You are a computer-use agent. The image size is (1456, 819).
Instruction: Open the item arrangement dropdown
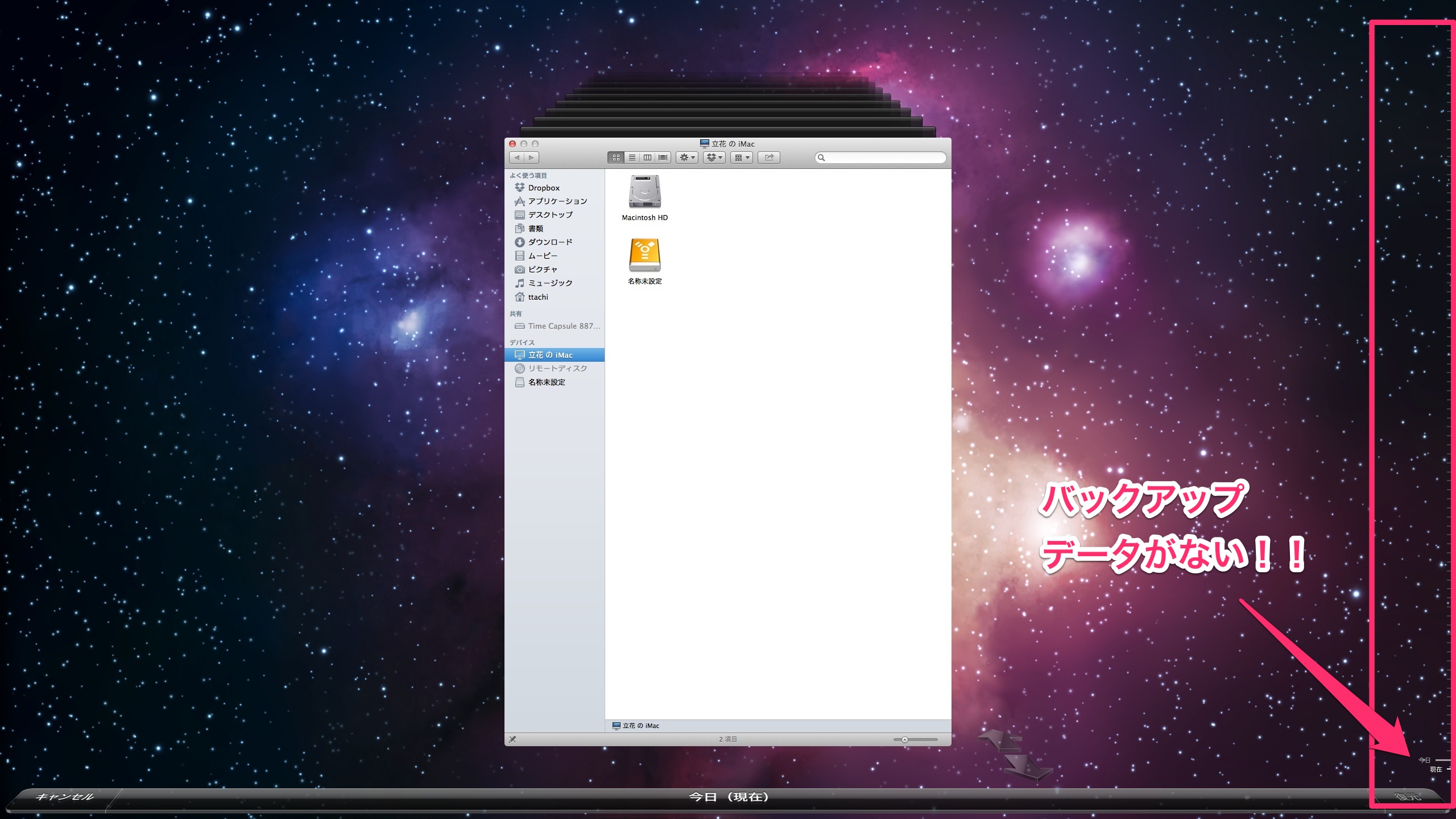[x=742, y=158]
